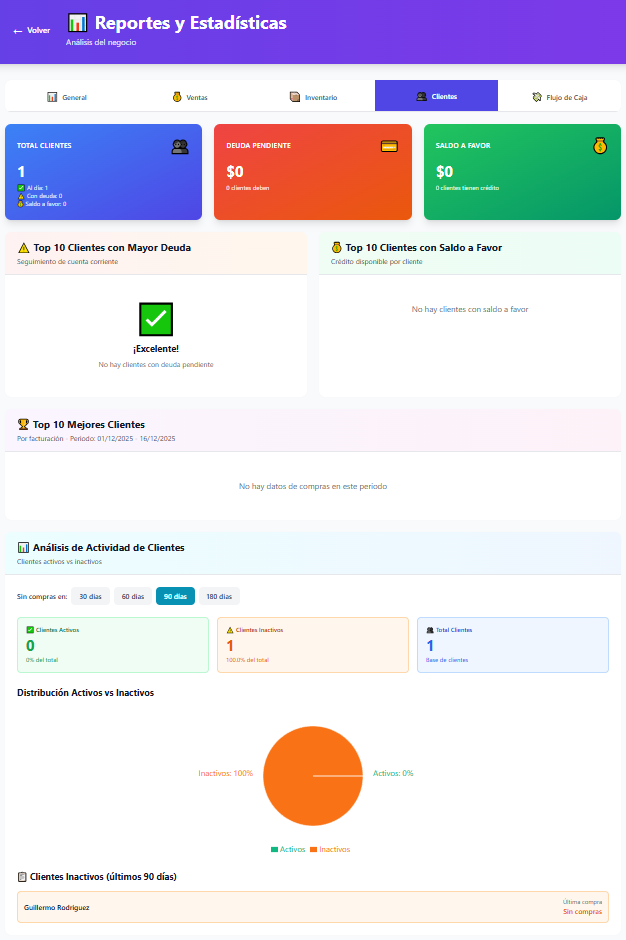Open the Inventario tab

click(x=313, y=97)
